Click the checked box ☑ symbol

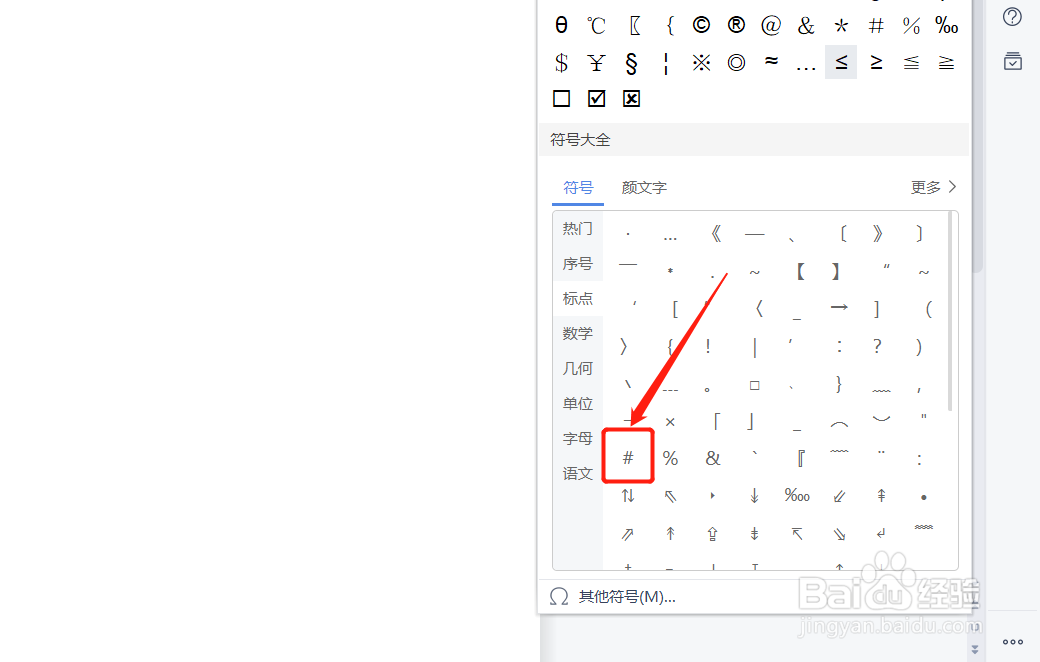[x=596, y=98]
